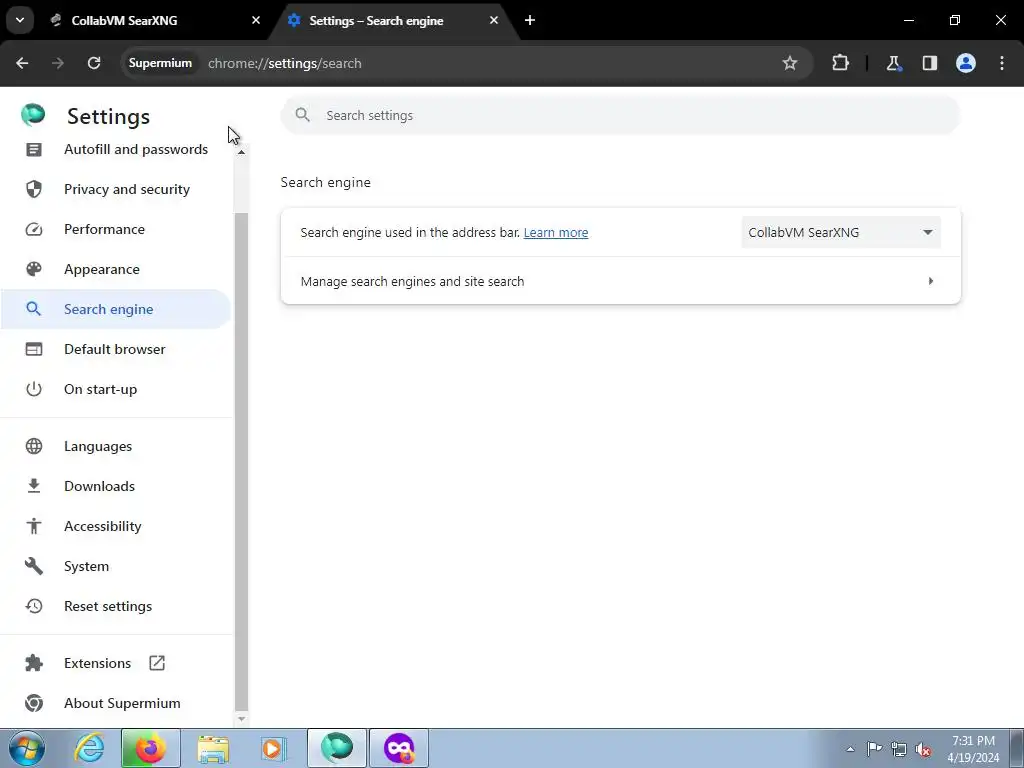Open the three-dot browser menu
This screenshot has height=768, width=1024.
pyautogui.click(x=1002, y=63)
